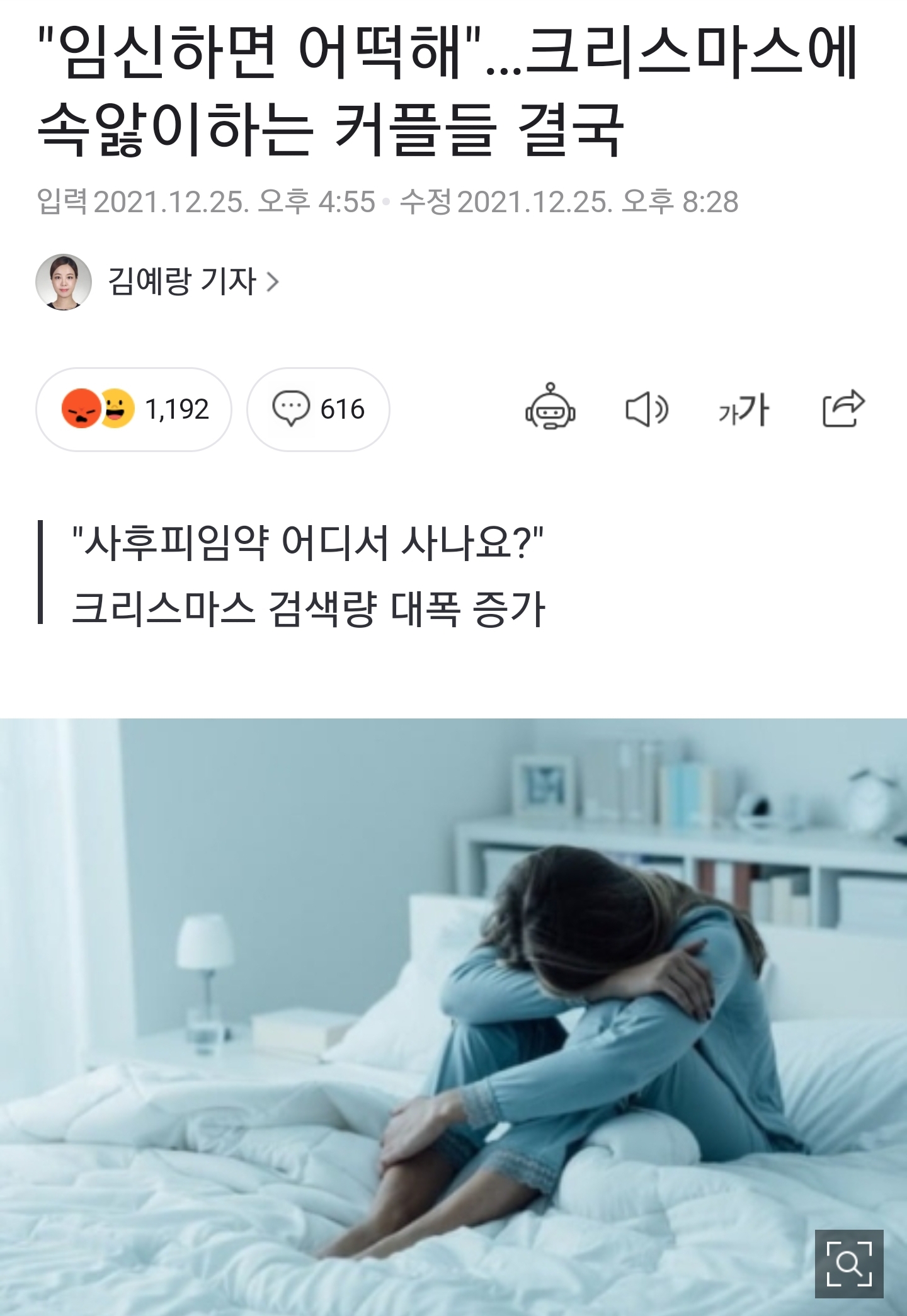Click the angry reaction emoji

pyautogui.click(x=81, y=409)
